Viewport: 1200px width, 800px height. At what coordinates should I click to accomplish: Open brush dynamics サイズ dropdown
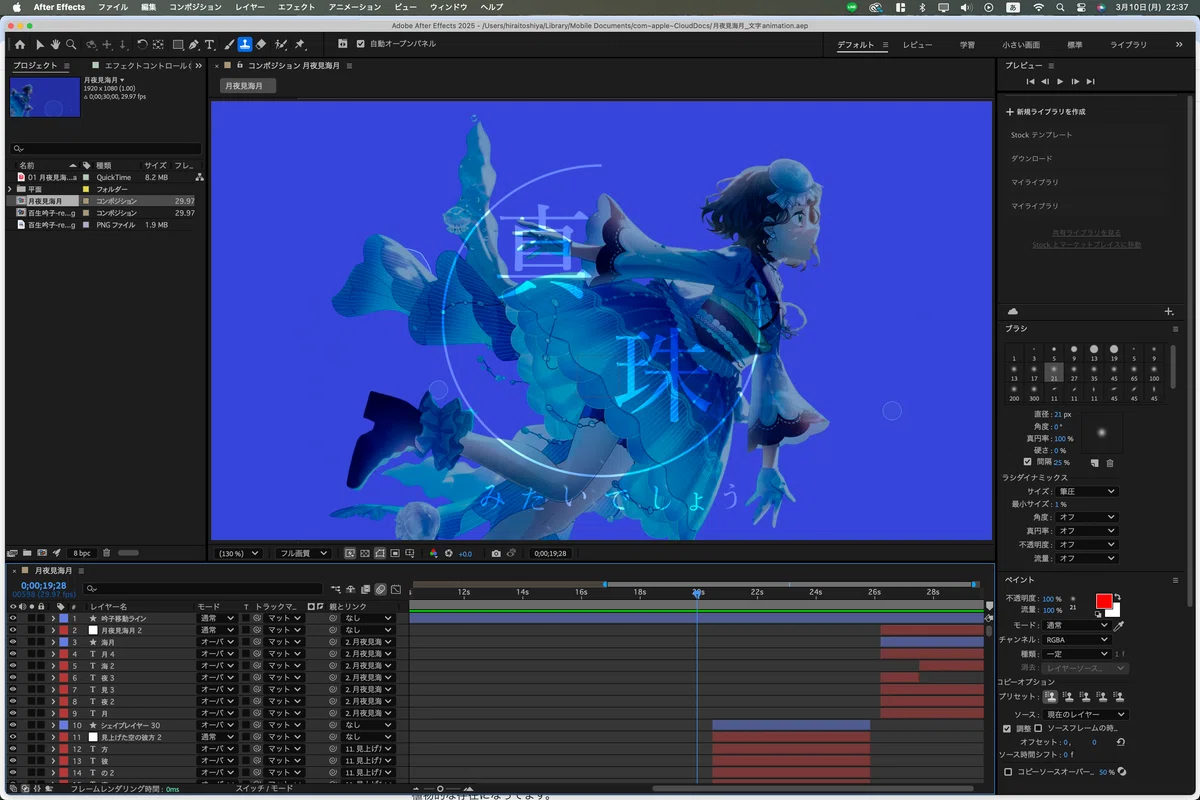pyautogui.click(x=1085, y=492)
